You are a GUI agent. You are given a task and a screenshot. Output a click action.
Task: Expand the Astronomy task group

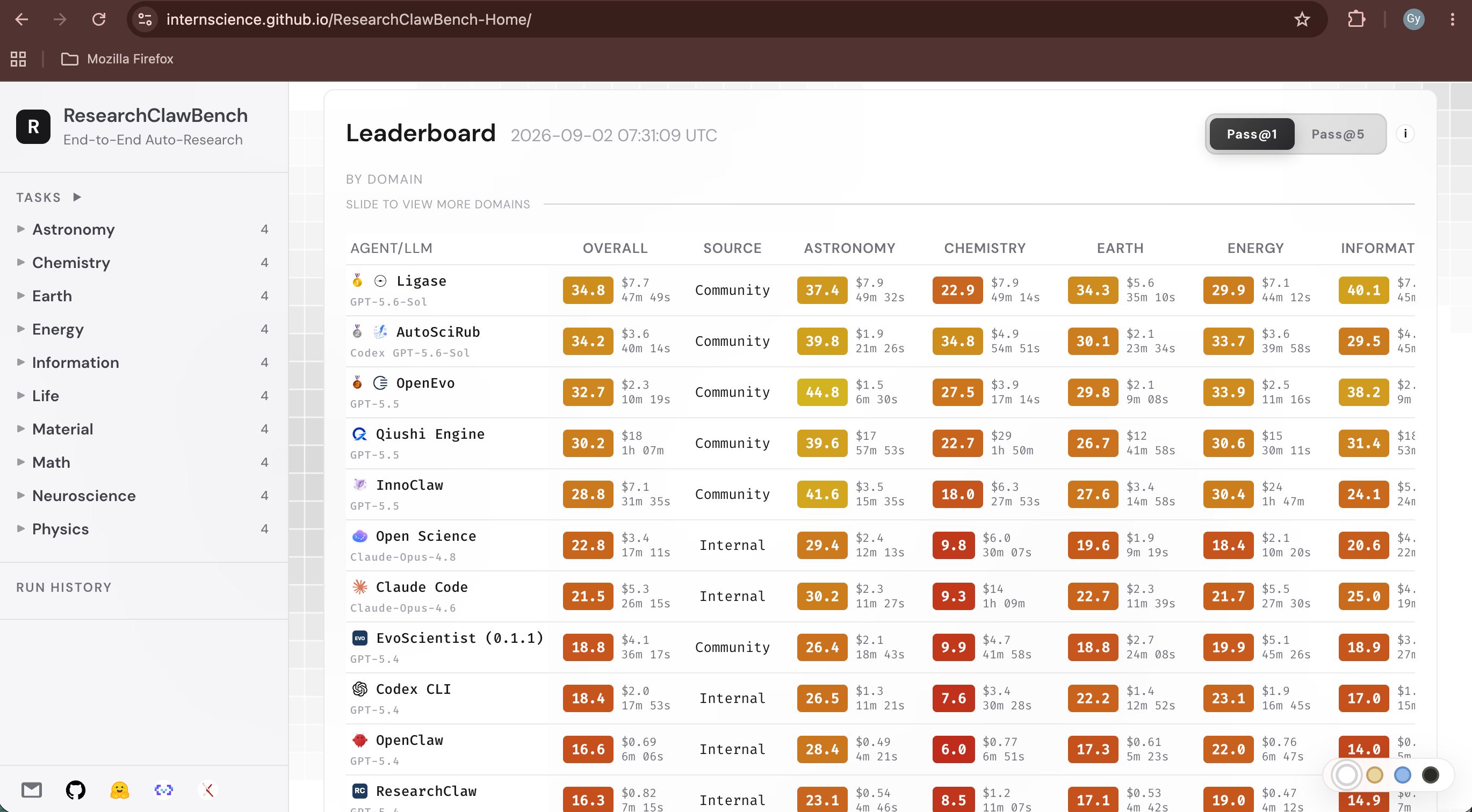(143, 229)
